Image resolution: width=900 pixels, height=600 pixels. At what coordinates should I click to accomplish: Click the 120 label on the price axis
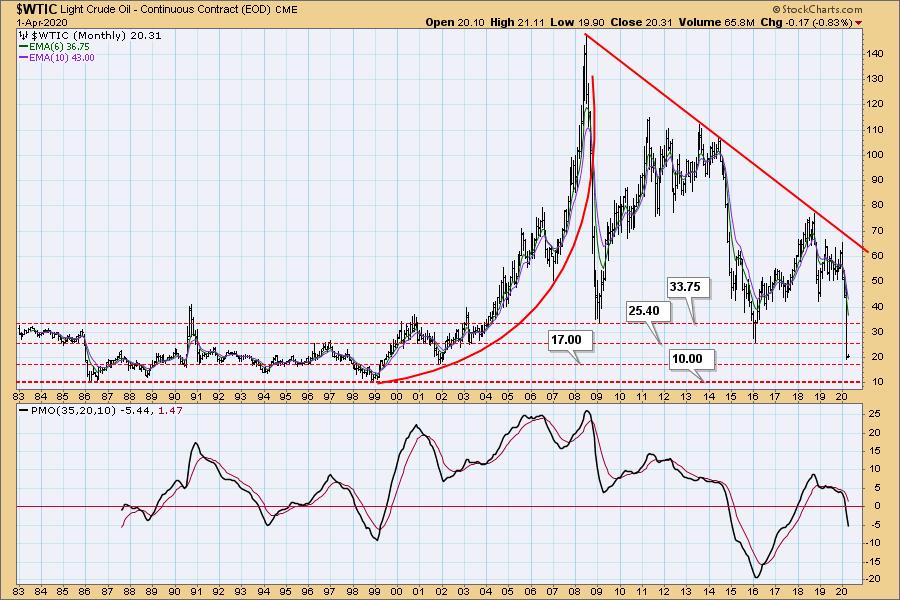pos(874,104)
